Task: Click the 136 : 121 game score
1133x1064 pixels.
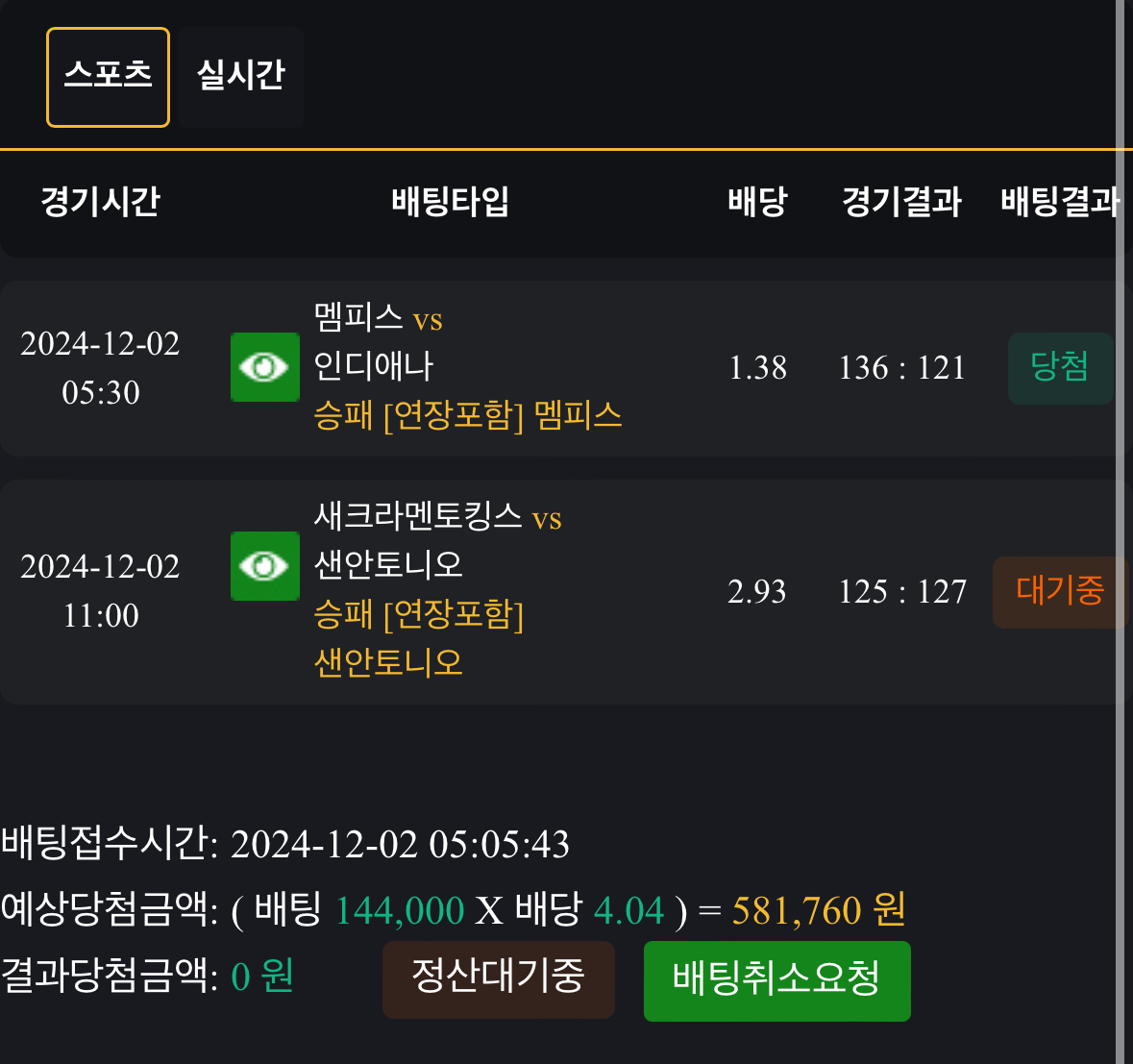Action: pos(901,368)
